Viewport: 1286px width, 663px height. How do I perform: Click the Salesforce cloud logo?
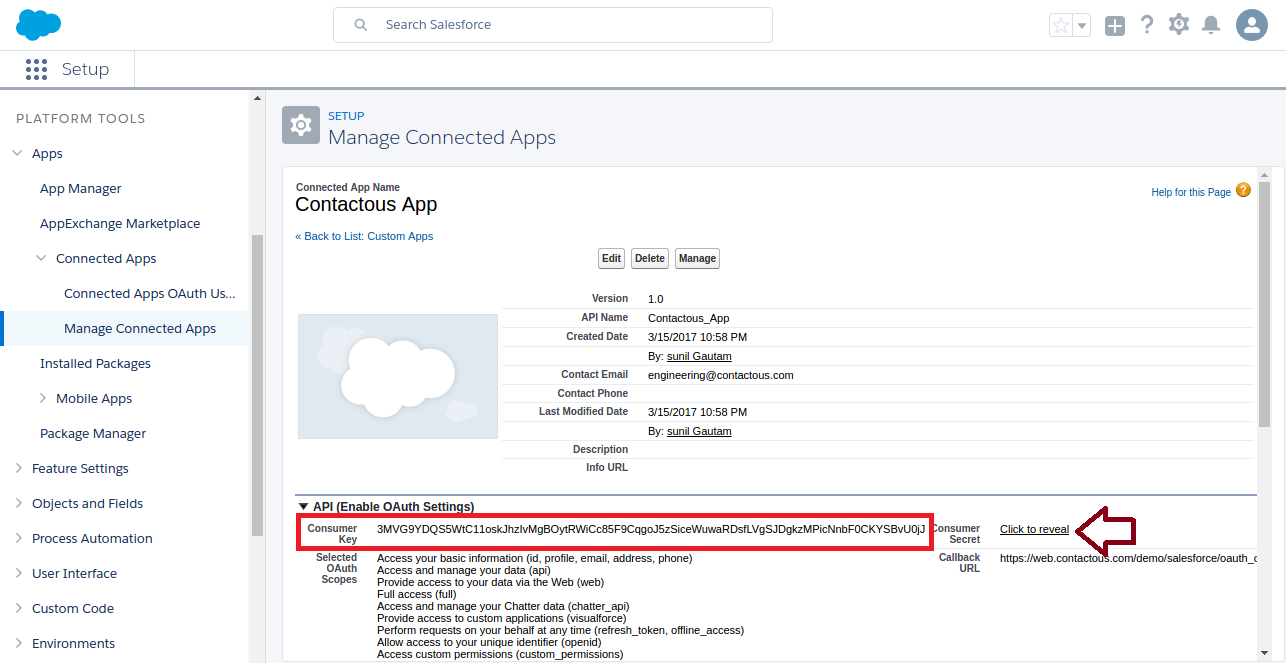click(39, 24)
